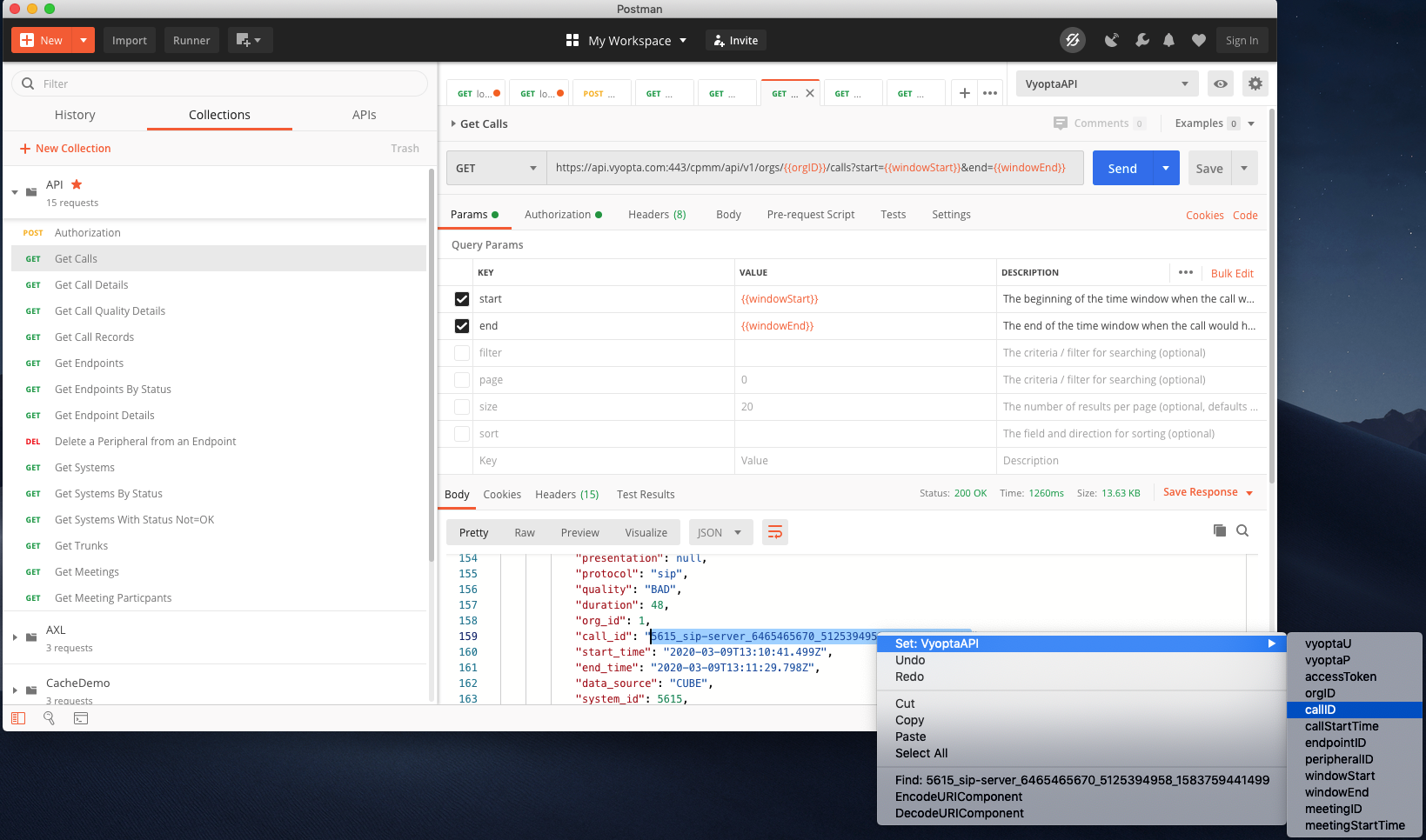Viewport: 1426px width, 840px height.
Task: Click the workspace grid icon
Action: point(572,40)
